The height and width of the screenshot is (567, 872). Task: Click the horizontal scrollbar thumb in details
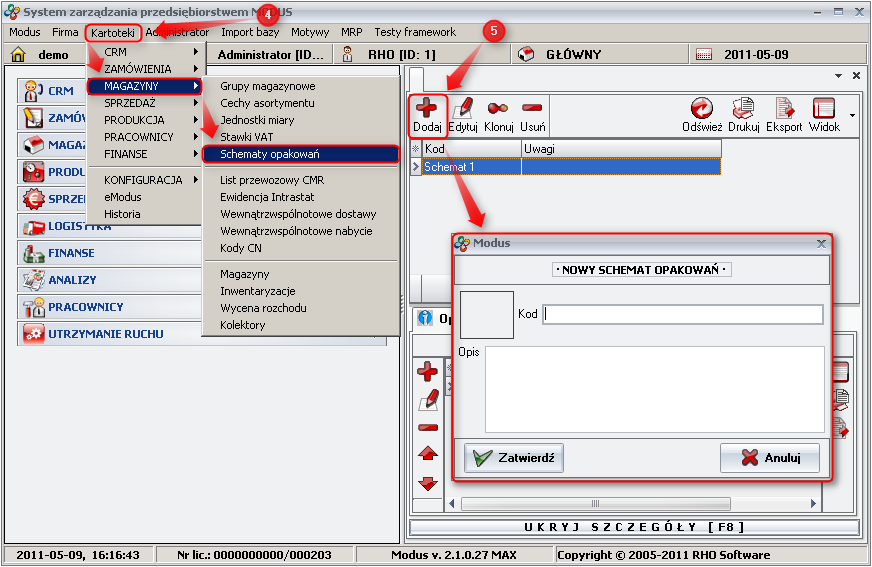(595, 504)
